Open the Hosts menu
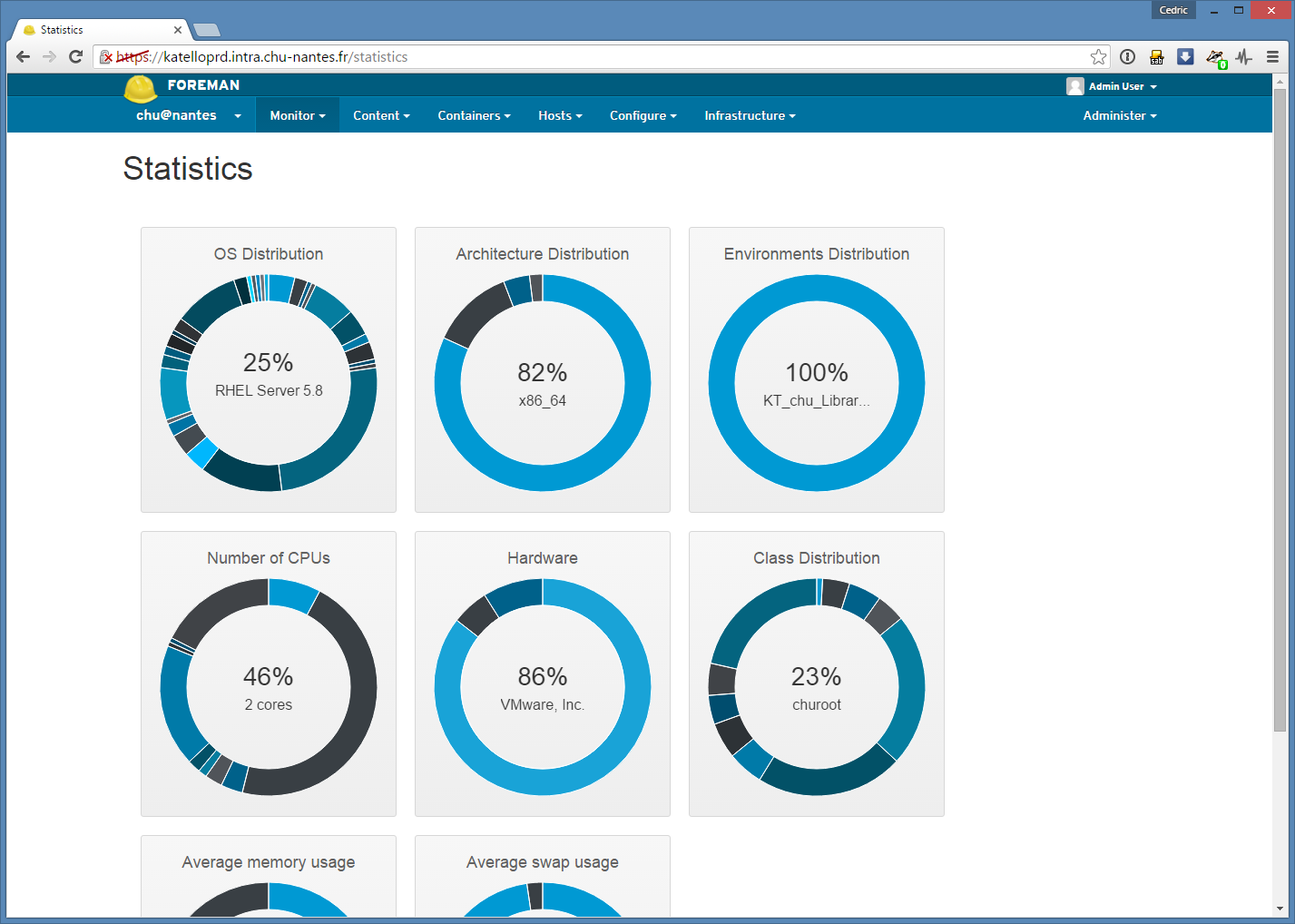 559,115
